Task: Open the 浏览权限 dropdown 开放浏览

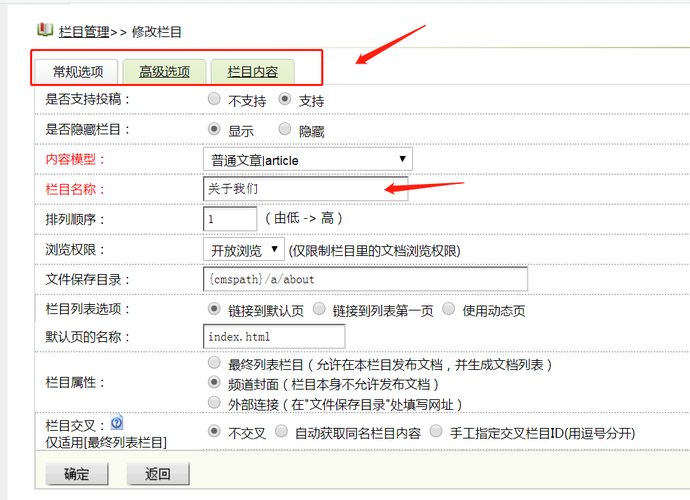Action: click(244, 250)
